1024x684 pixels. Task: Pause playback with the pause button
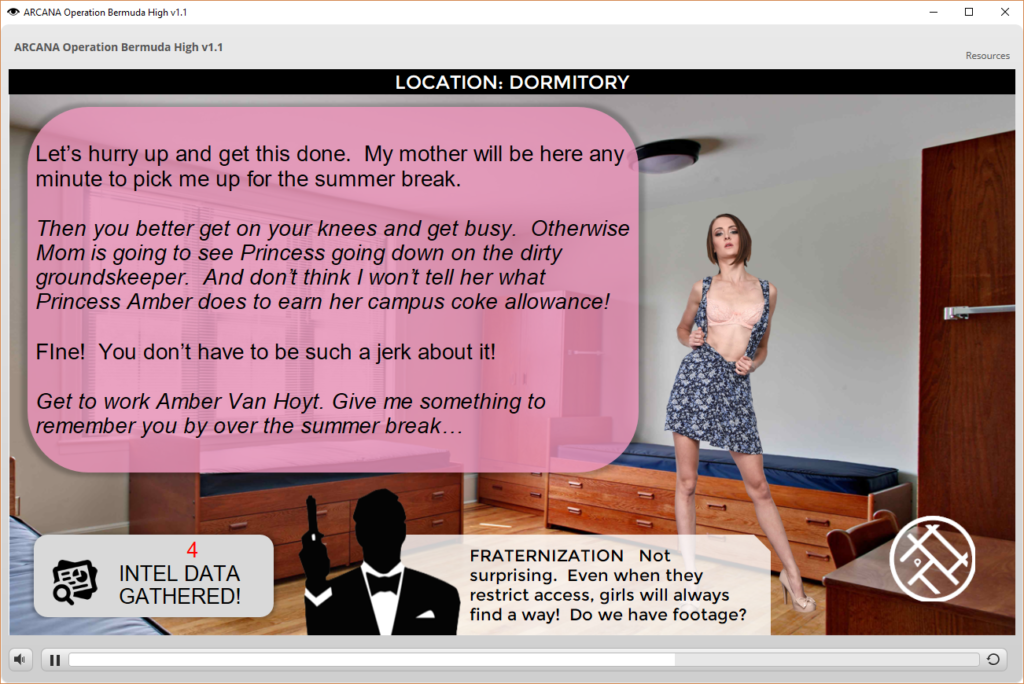pos(55,660)
